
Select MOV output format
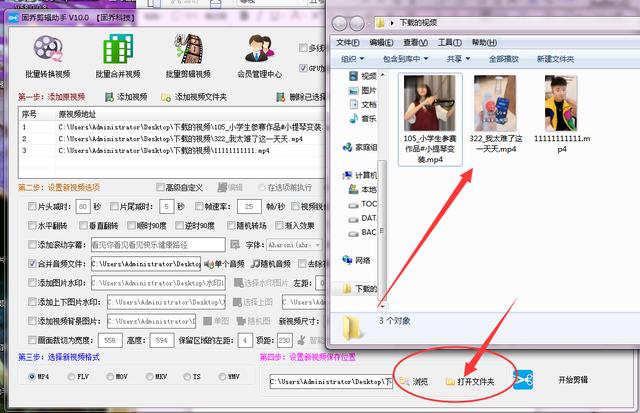tap(110, 376)
